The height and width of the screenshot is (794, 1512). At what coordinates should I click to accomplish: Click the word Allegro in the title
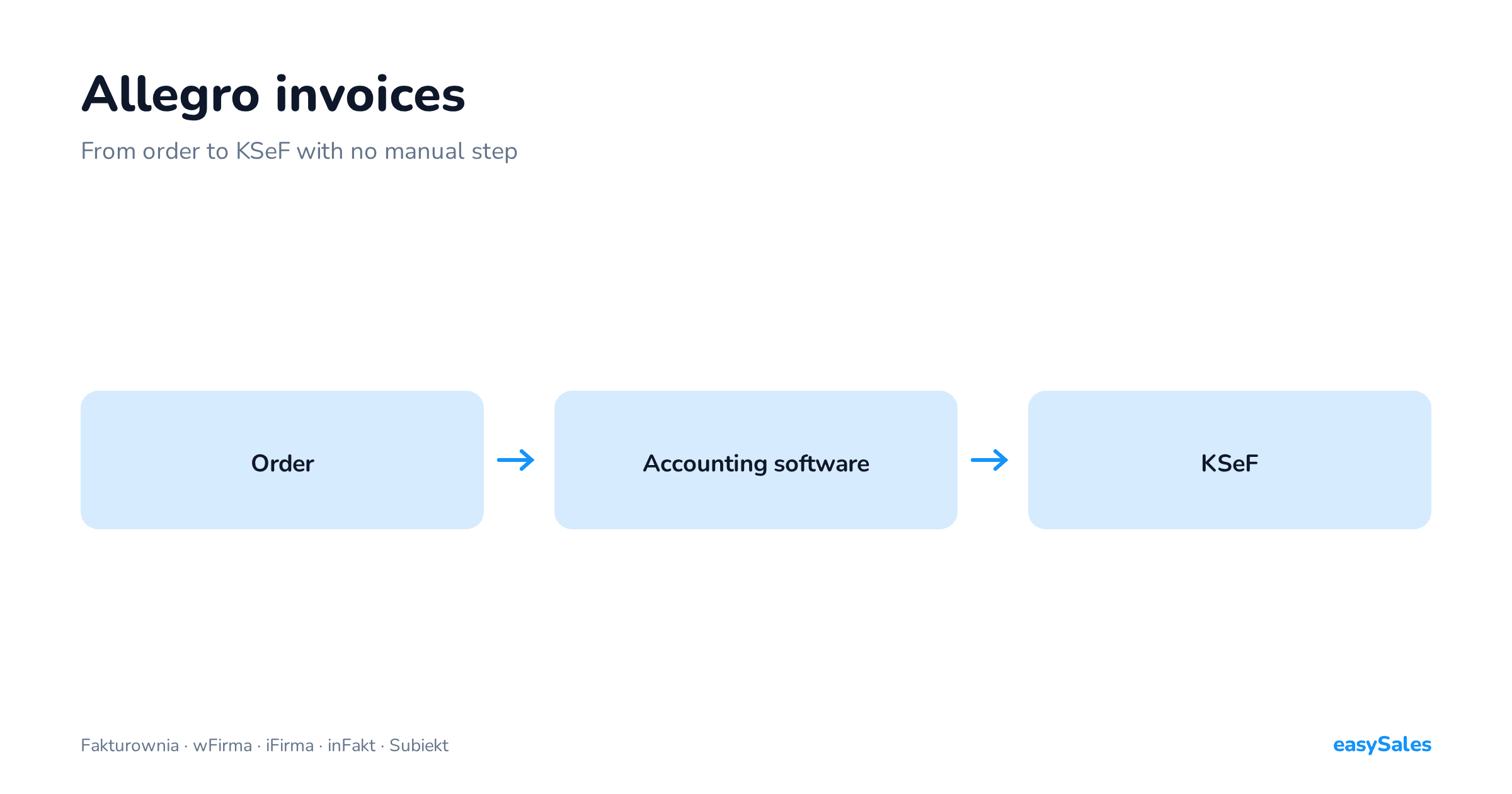click(171, 96)
